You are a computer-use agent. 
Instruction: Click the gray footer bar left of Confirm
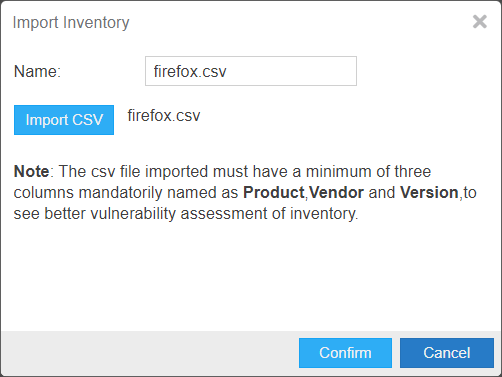(150, 353)
